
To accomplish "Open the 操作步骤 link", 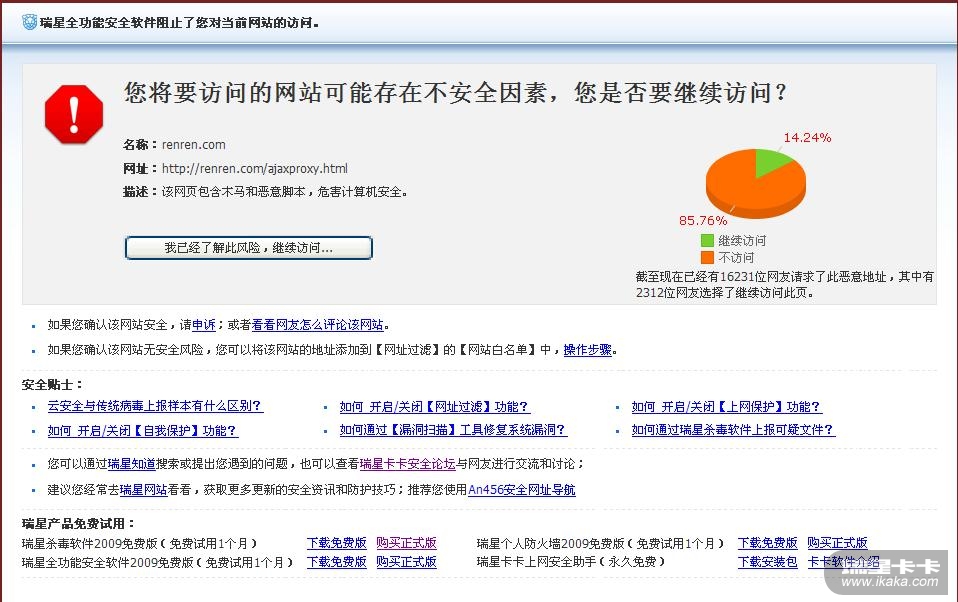I will [x=587, y=350].
